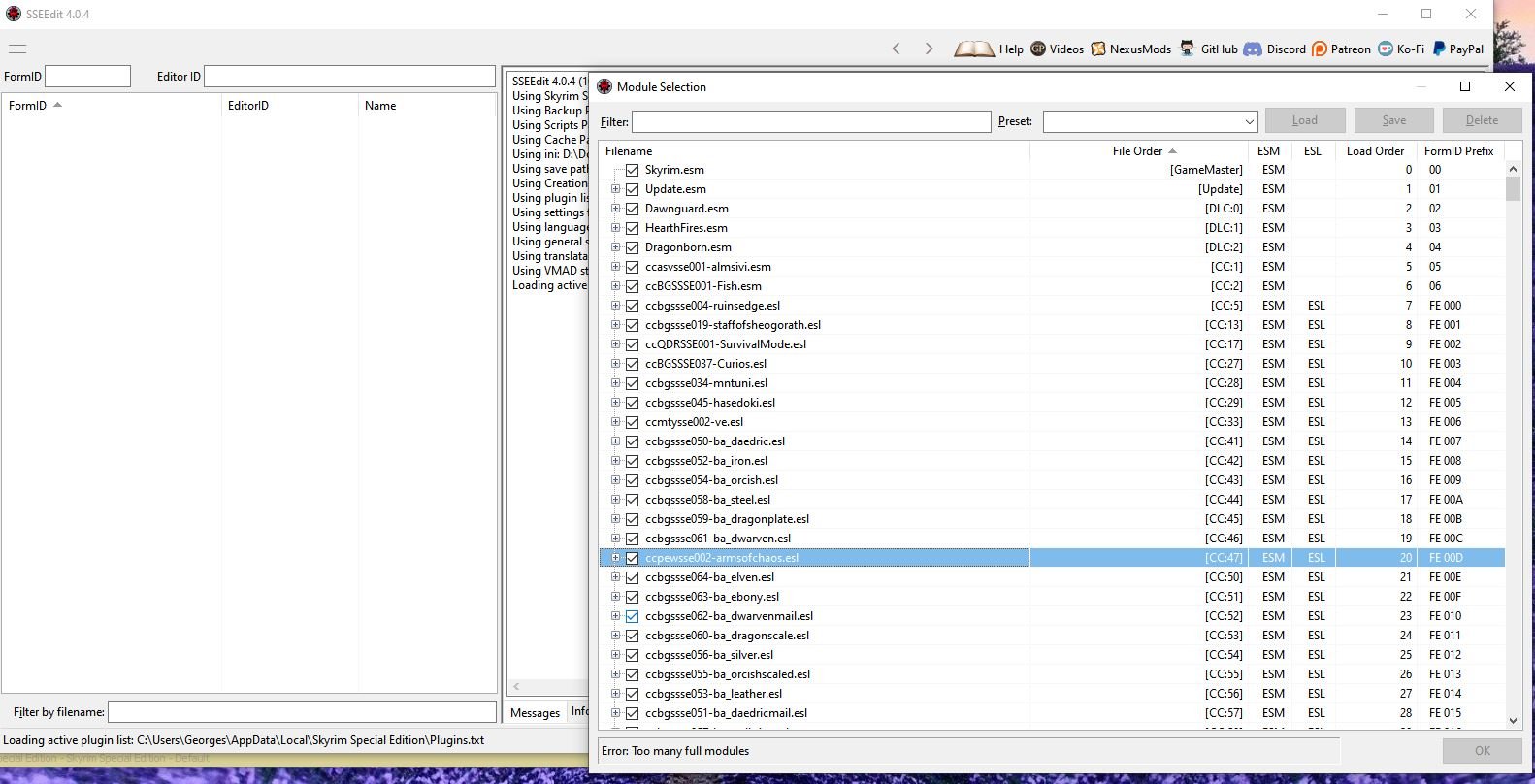Screen dimensions: 1535x784
Task: Click the Module Selection dialog icon
Action: pos(604,86)
